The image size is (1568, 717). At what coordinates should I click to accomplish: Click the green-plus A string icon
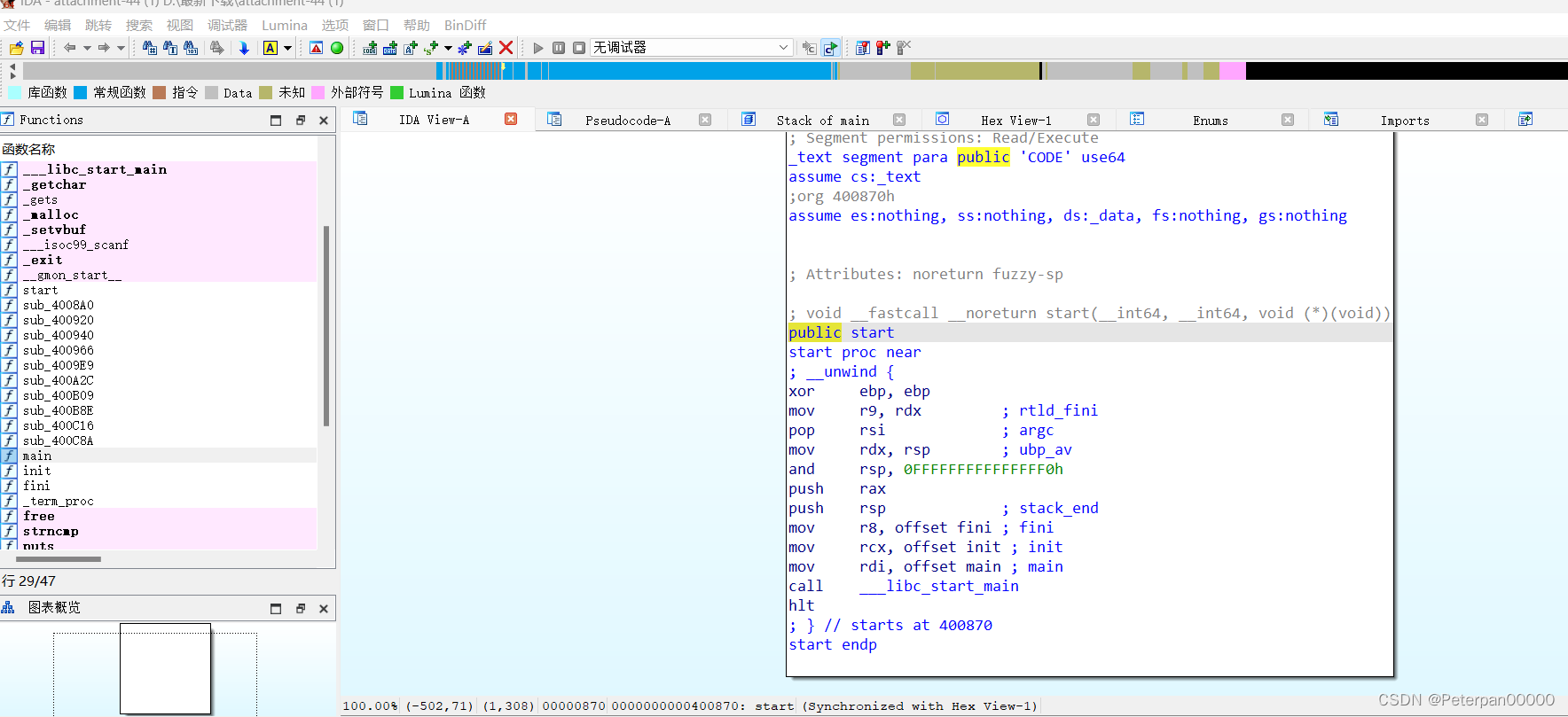(x=411, y=48)
